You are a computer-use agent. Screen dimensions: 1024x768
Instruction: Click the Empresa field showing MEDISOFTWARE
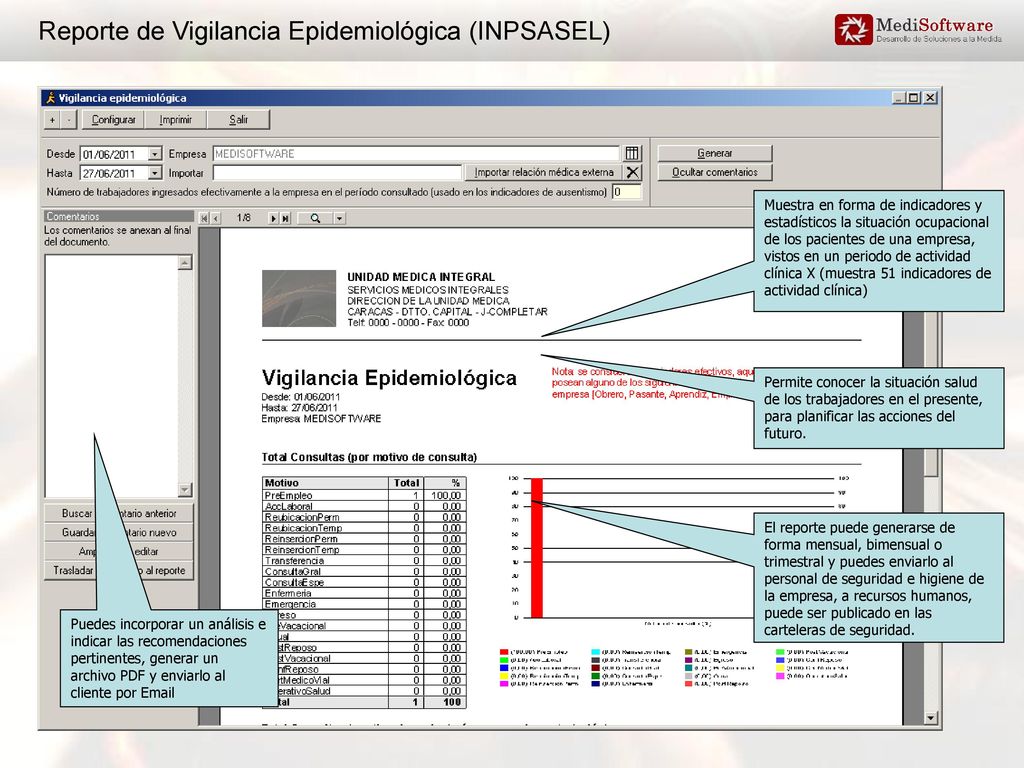point(416,153)
